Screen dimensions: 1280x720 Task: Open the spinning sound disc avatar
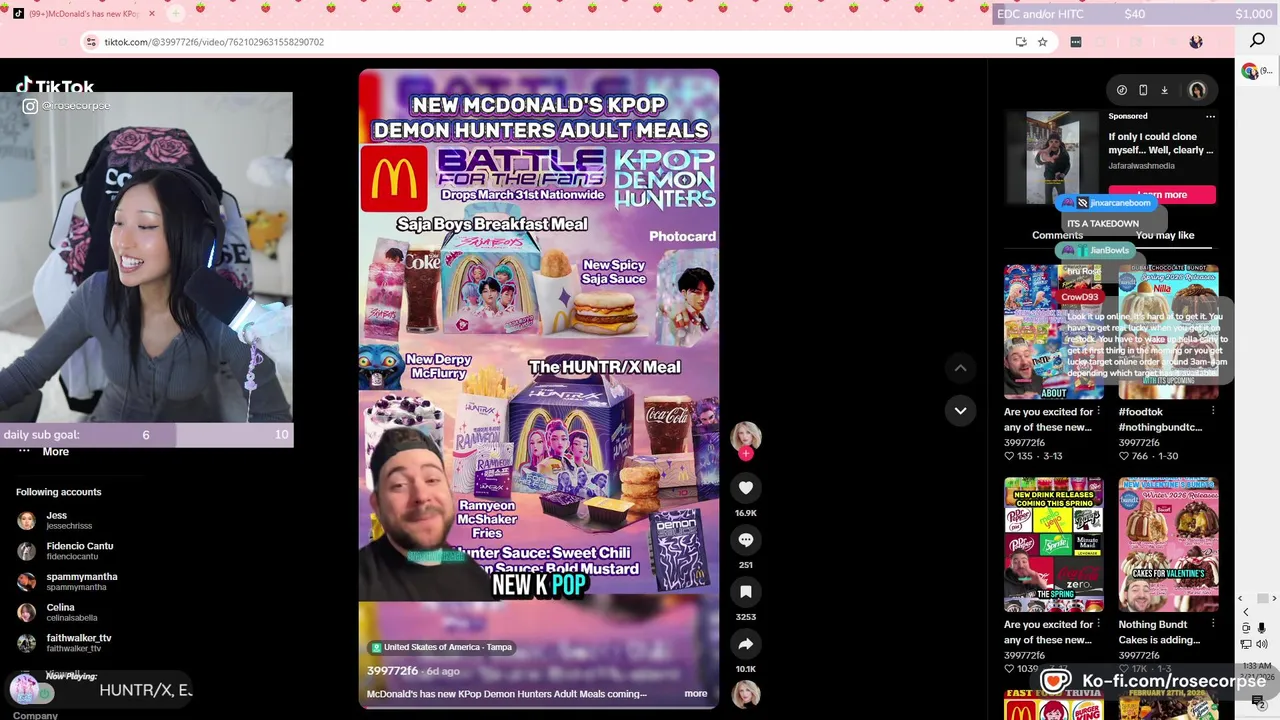(746, 694)
